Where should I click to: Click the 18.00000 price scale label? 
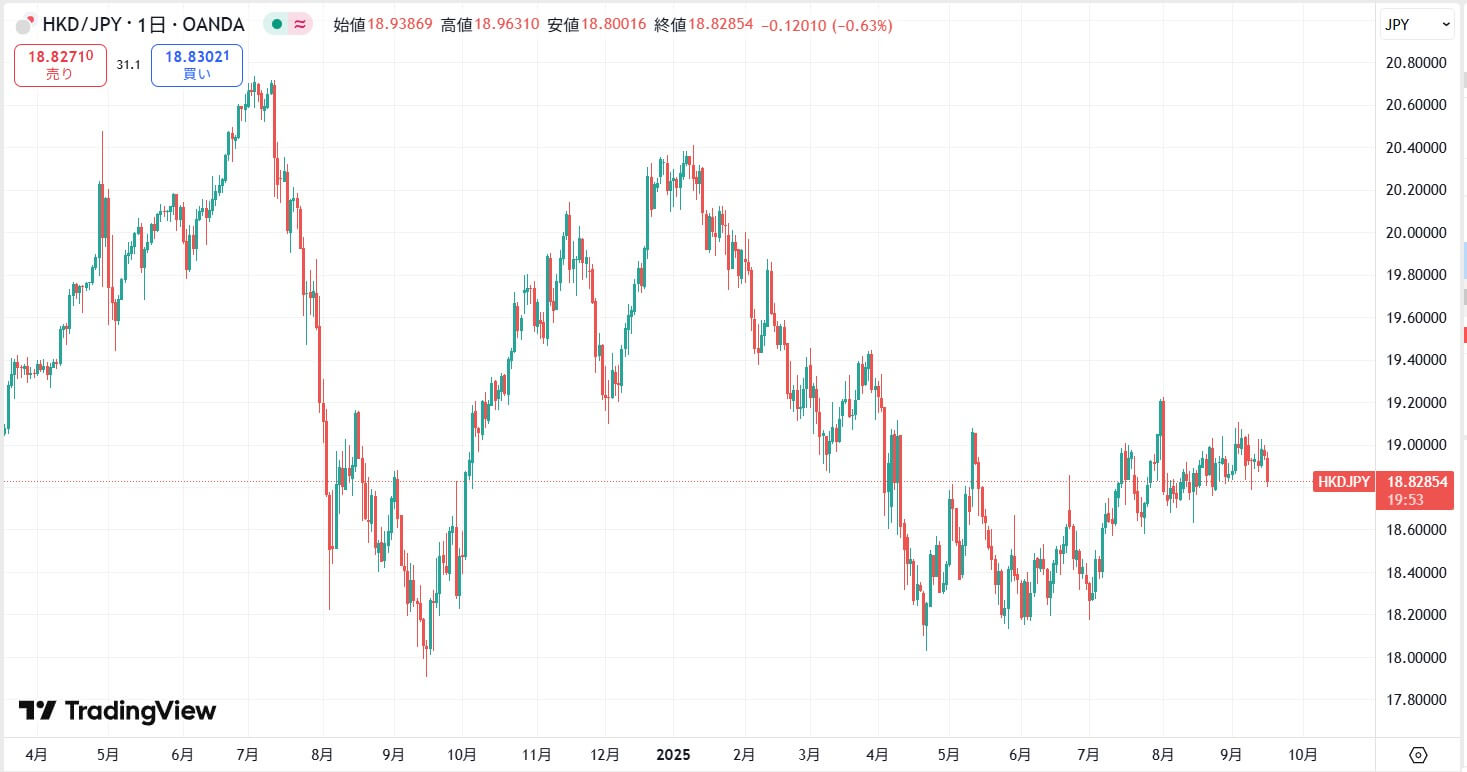pyautogui.click(x=1414, y=658)
